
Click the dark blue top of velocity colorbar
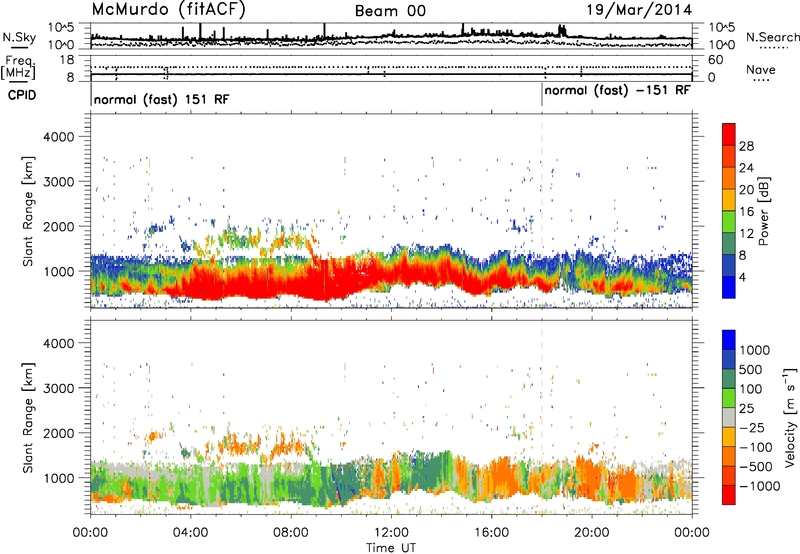pyautogui.click(x=729, y=340)
